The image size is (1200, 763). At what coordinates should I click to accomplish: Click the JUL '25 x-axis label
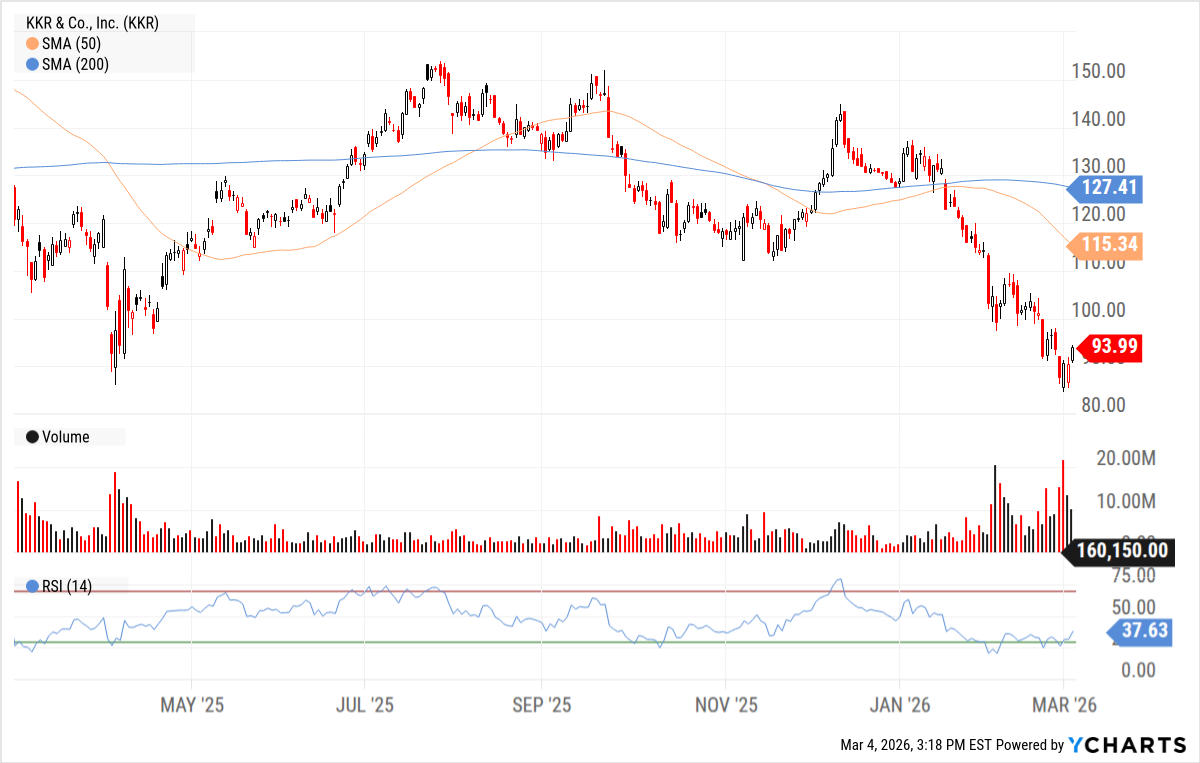coord(366,705)
